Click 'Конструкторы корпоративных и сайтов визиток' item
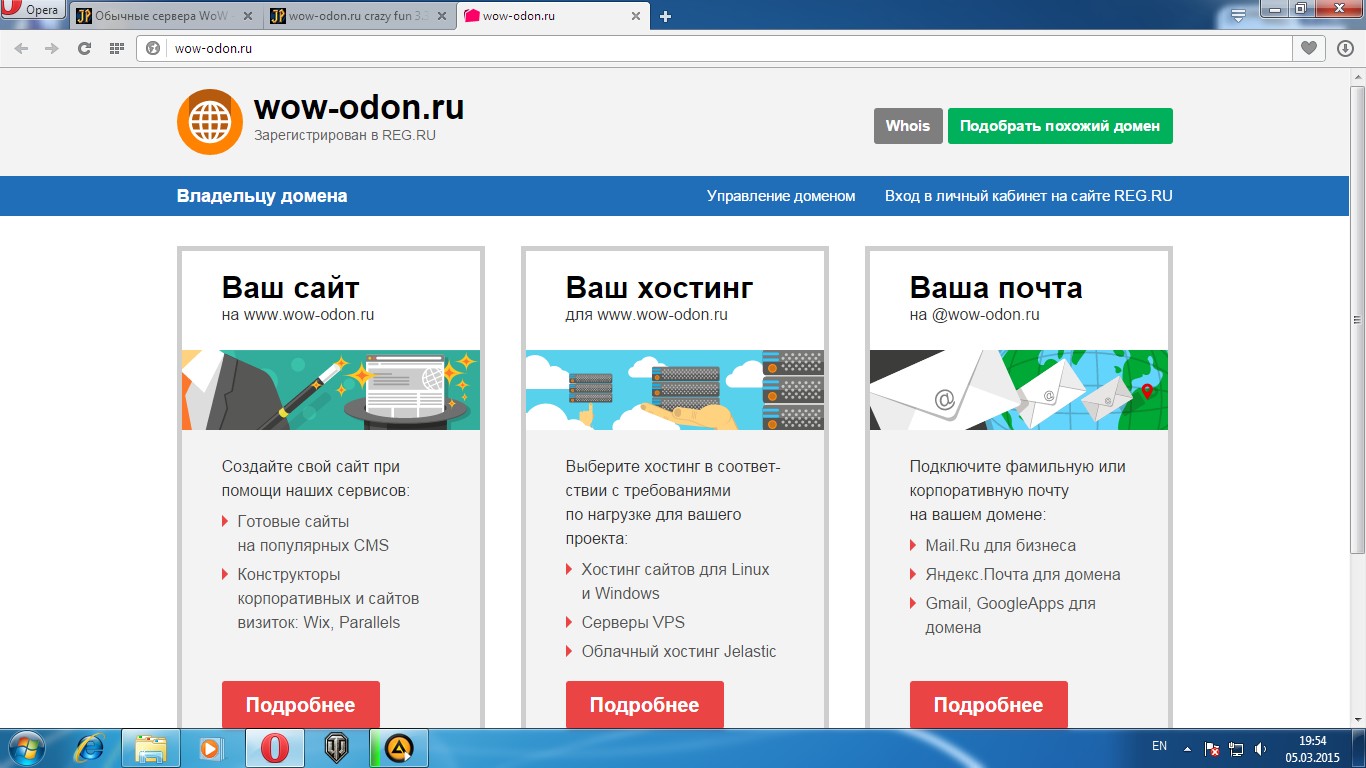This screenshot has height=768, width=1366. point(328,598)
